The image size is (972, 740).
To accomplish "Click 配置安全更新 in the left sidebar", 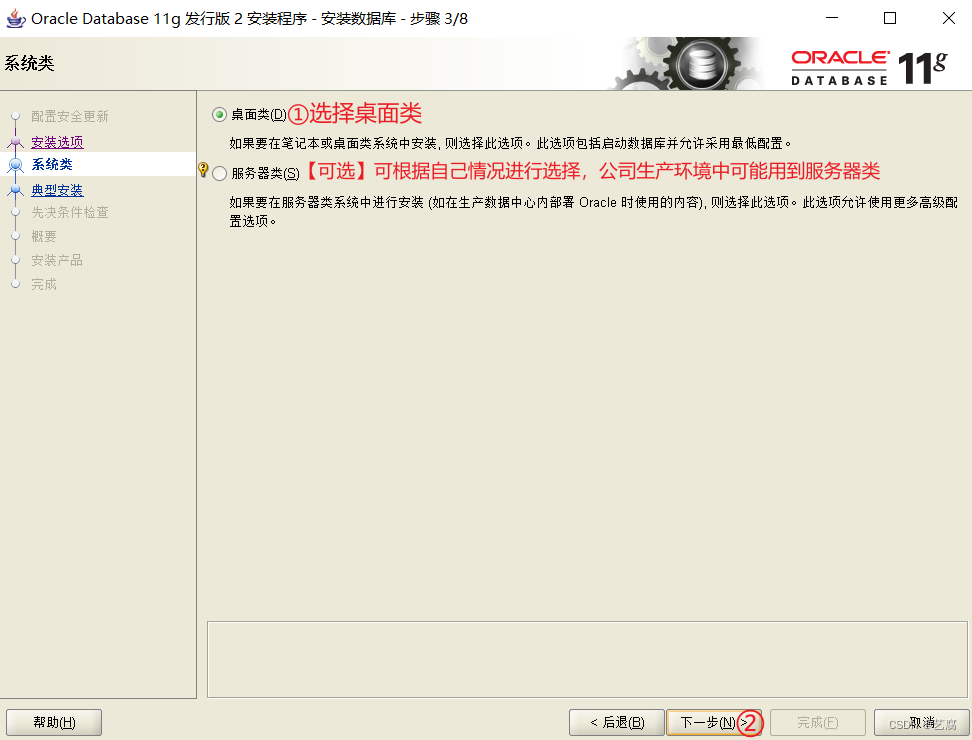I will tap(72, 117).
